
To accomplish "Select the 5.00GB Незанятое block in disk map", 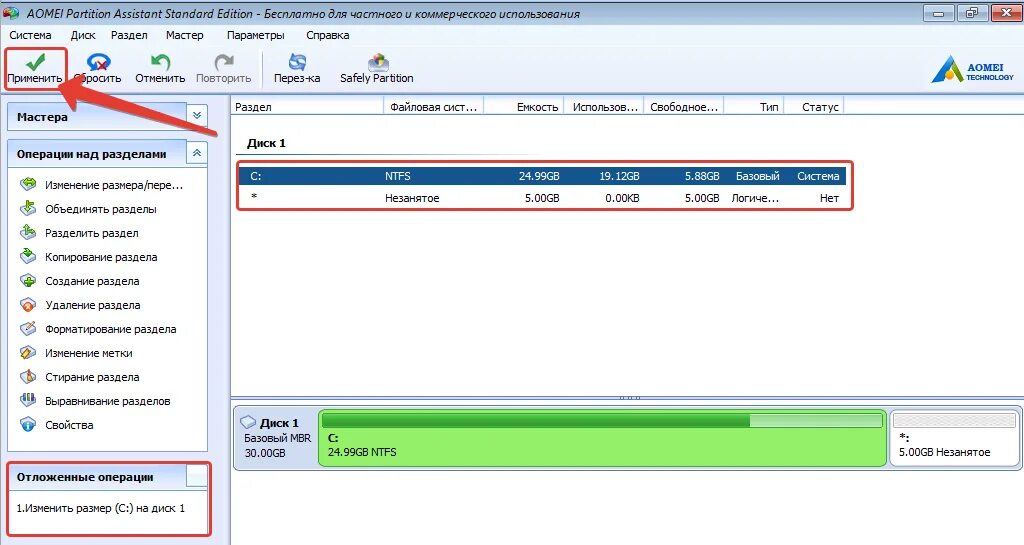I will 954,438.
